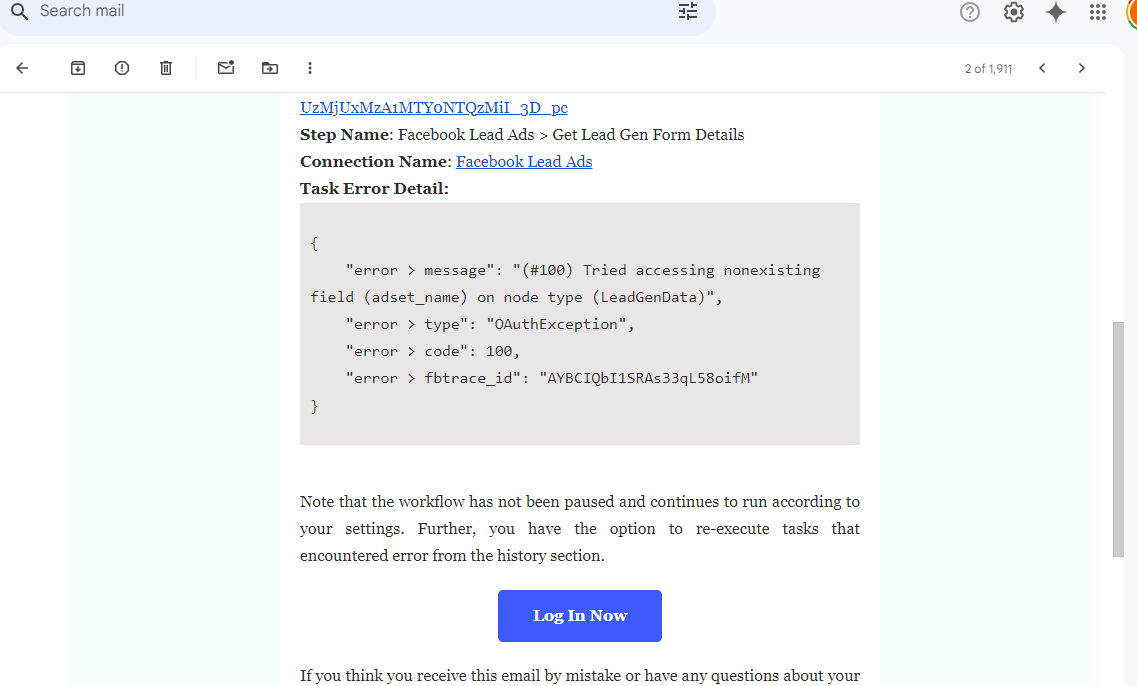The height and width of the screenshot is (686, 1137).
Task: Open the UzMjUxMzA1MTY0NTQzMiI_3D_pc link
Action: point(434,107)
